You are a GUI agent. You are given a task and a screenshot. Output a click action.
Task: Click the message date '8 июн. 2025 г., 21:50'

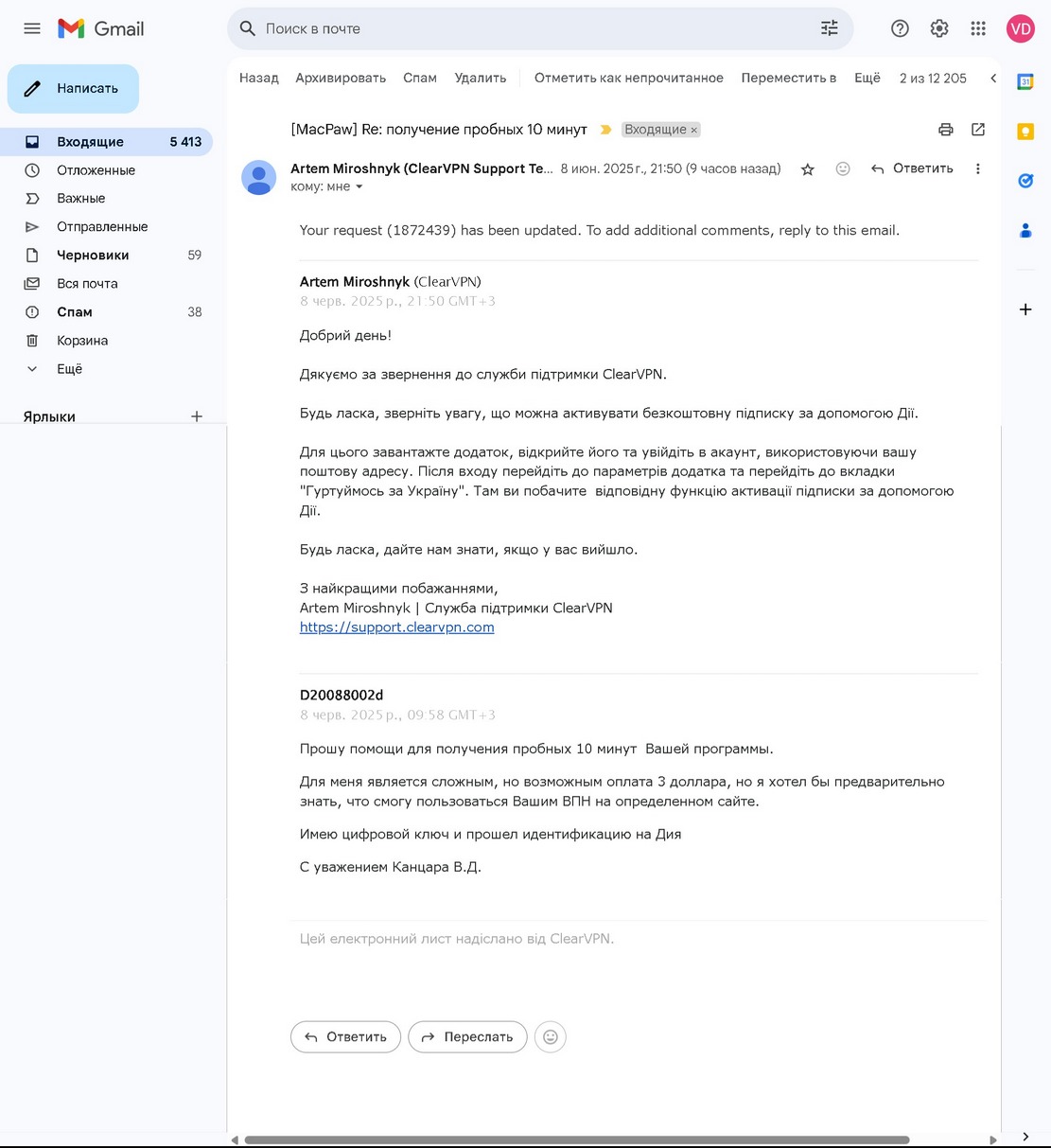[621, 168]
